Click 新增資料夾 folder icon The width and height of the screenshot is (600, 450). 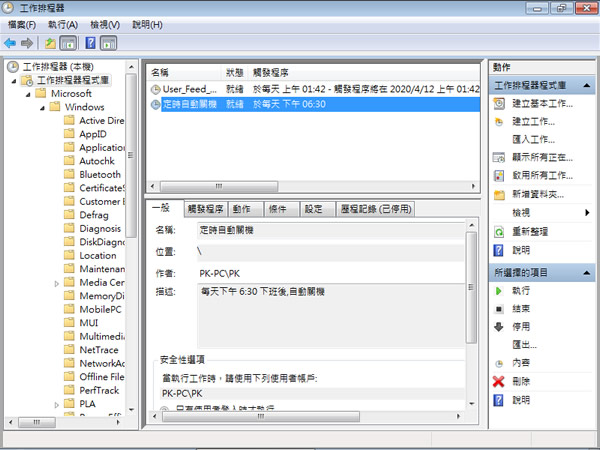click(499, 195)
